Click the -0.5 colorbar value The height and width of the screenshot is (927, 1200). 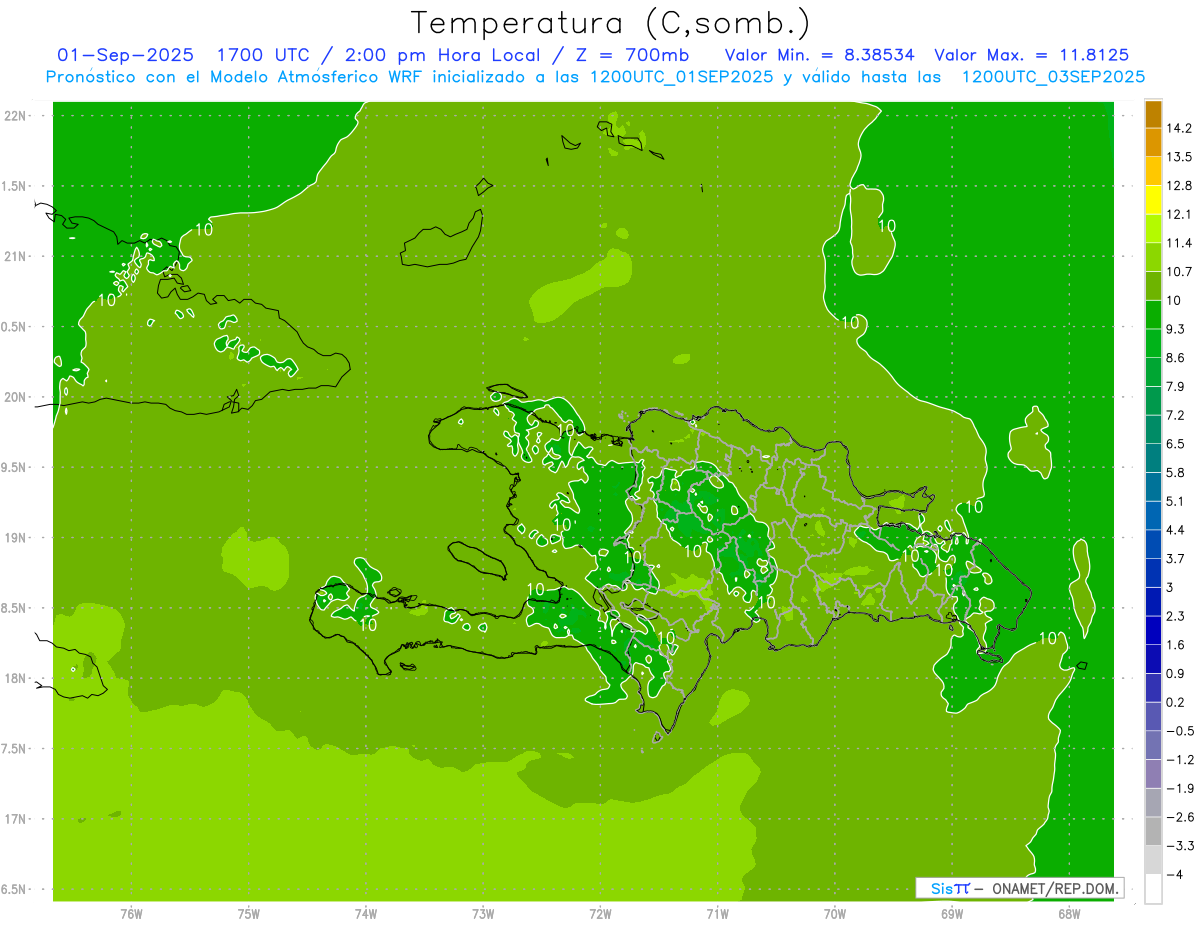pos(1180,731)
